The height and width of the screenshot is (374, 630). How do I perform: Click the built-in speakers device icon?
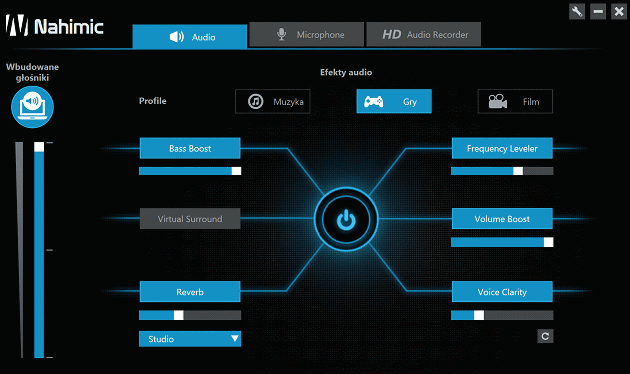32,107
